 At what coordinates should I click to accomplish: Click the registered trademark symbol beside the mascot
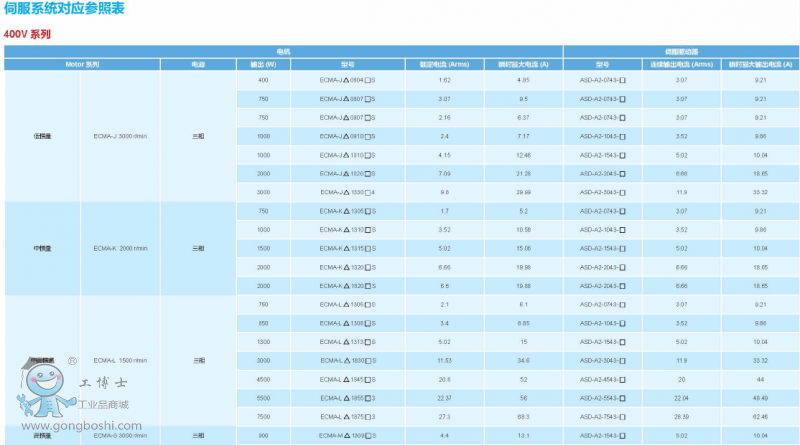(x=71, y=361)
